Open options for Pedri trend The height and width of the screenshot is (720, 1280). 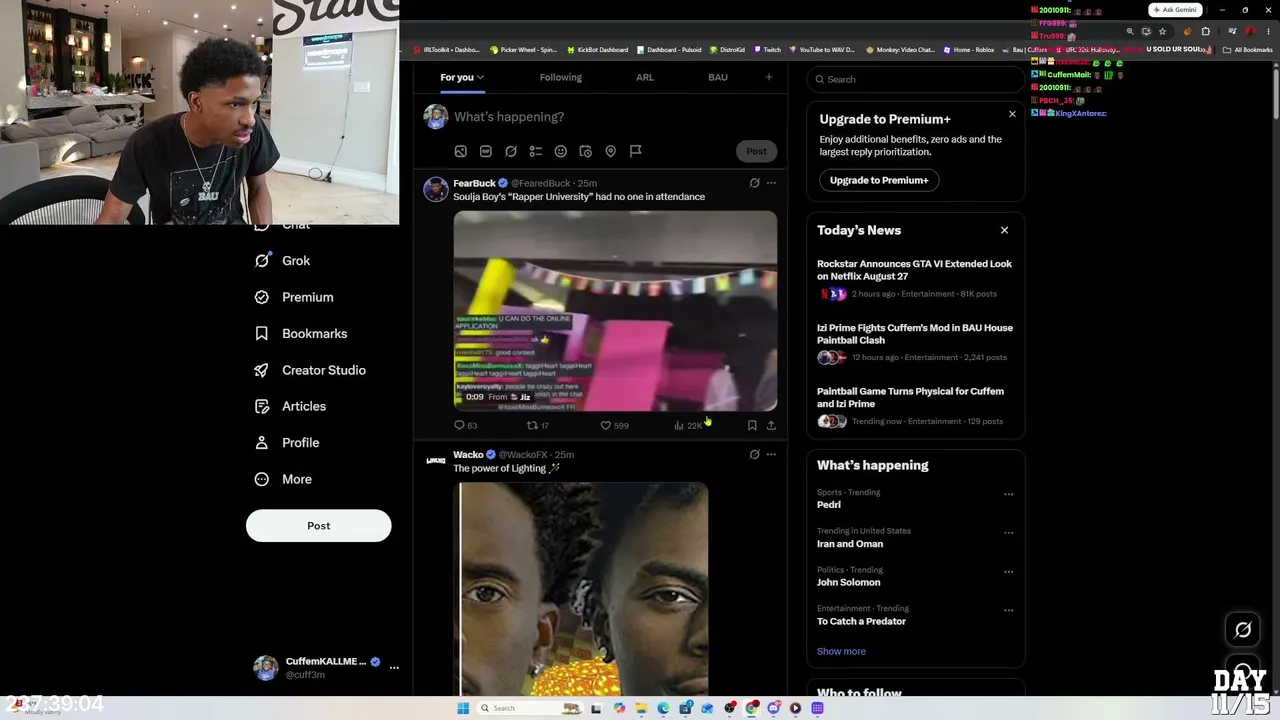tap(1008, 494)
